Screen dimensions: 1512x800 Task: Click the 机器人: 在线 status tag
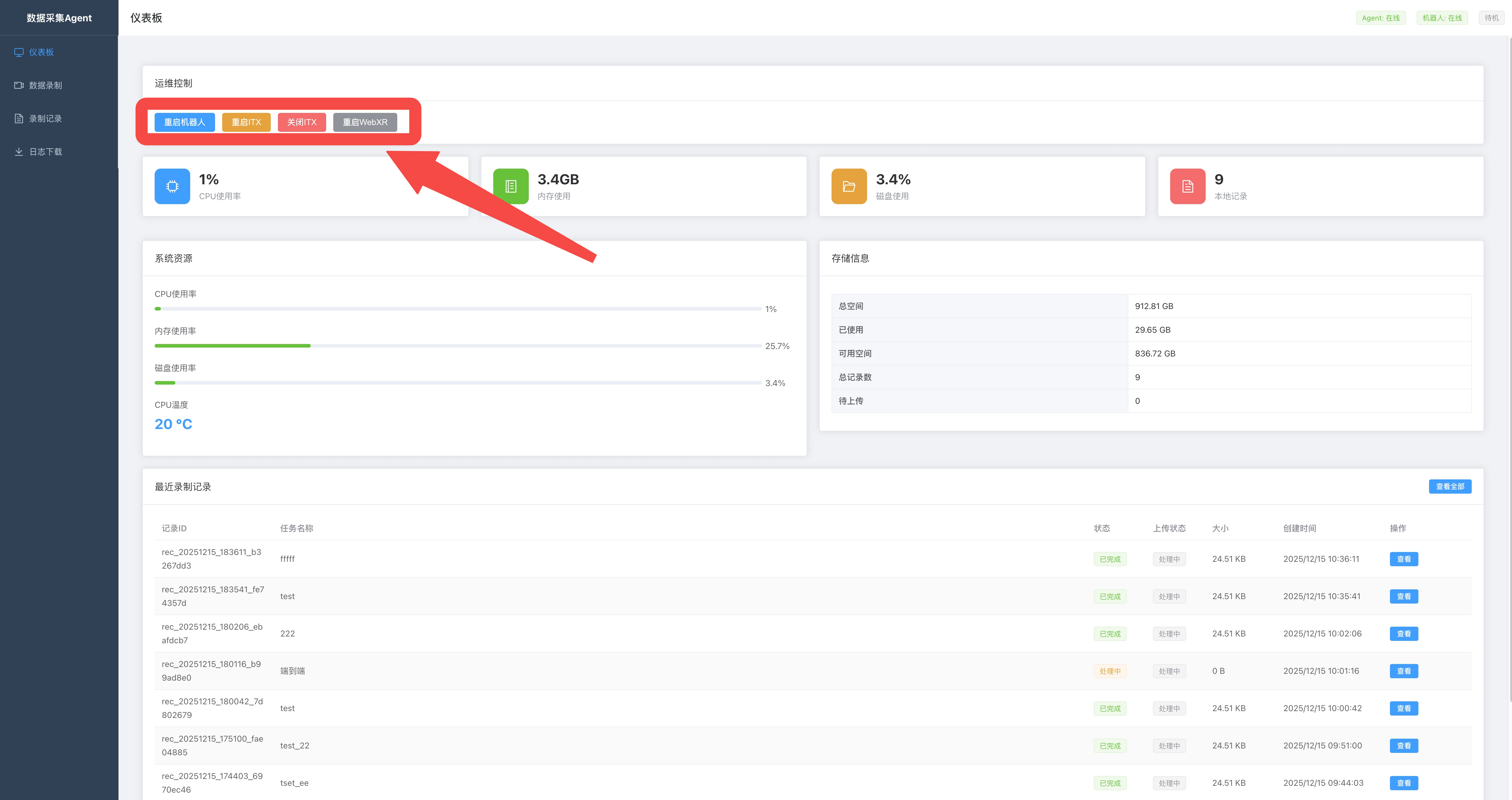[x=1441, y=18]
